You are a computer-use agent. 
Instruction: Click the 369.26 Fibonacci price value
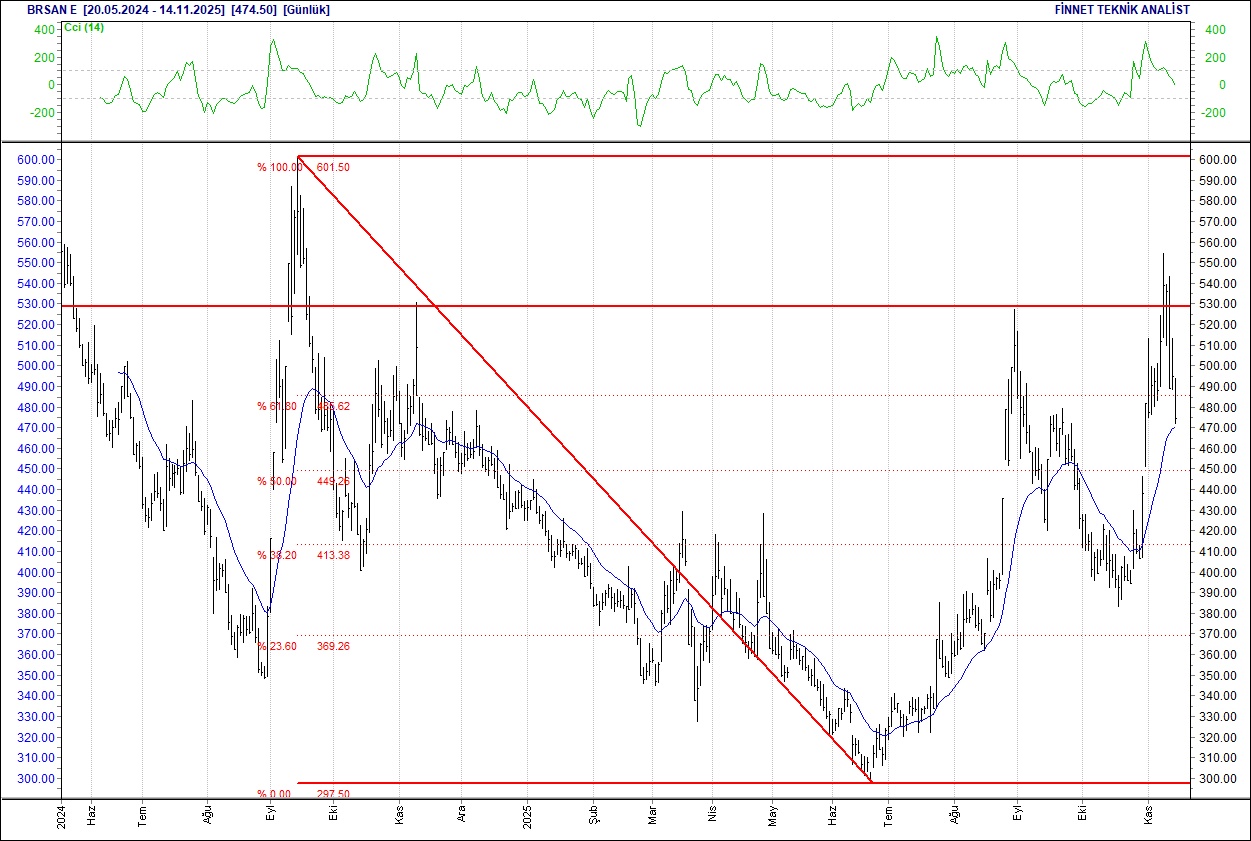click(333, 646)
